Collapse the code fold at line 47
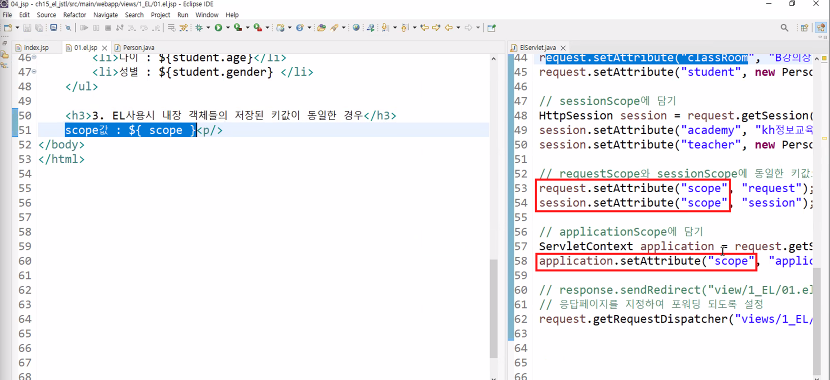Image resolution: width=830 pixels, height=380 pixels. click(34, 71)
